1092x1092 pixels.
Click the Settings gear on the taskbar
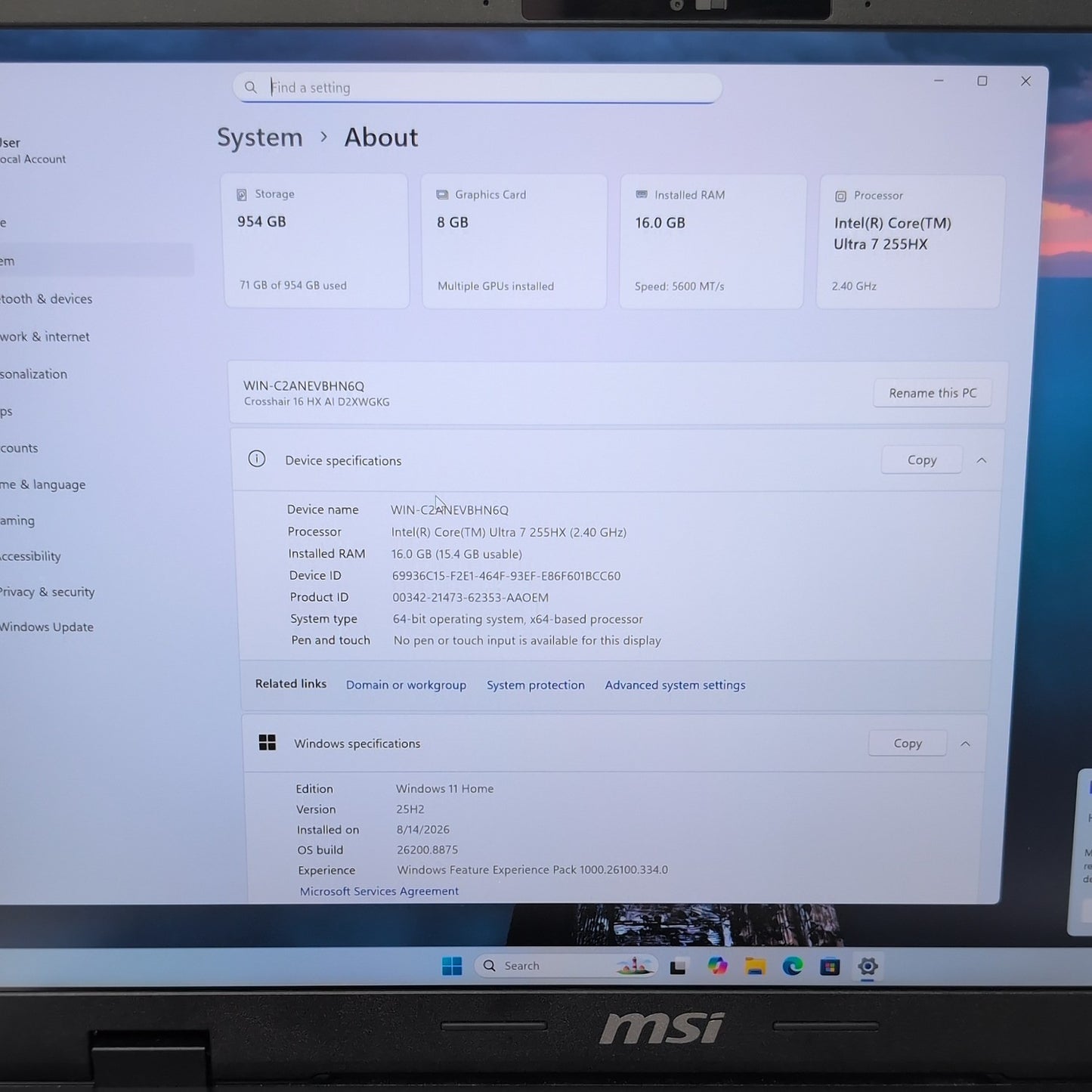[x=868, y=967]
